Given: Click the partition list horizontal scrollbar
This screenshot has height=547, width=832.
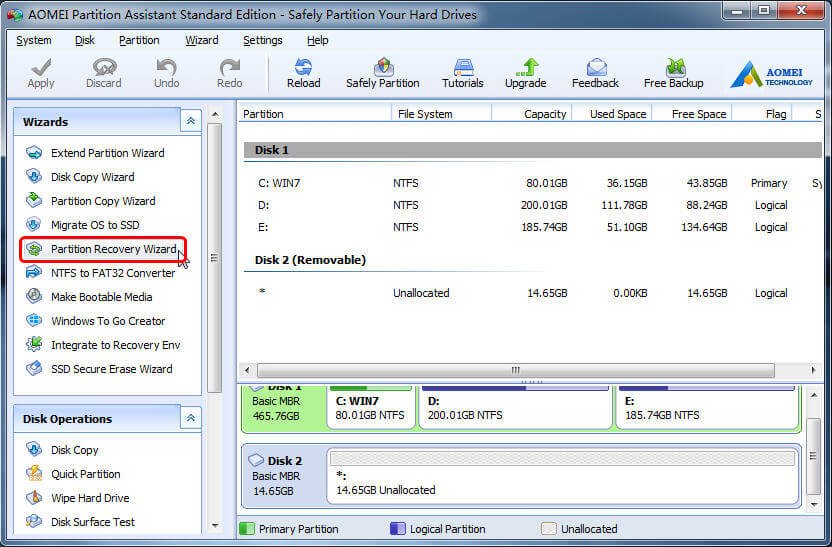Looking at the screenshot, I should (516, 370).
